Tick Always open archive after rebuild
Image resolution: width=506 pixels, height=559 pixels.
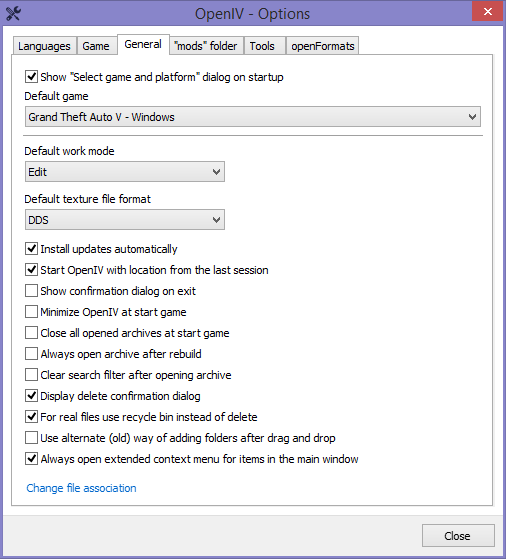point(31,354)
